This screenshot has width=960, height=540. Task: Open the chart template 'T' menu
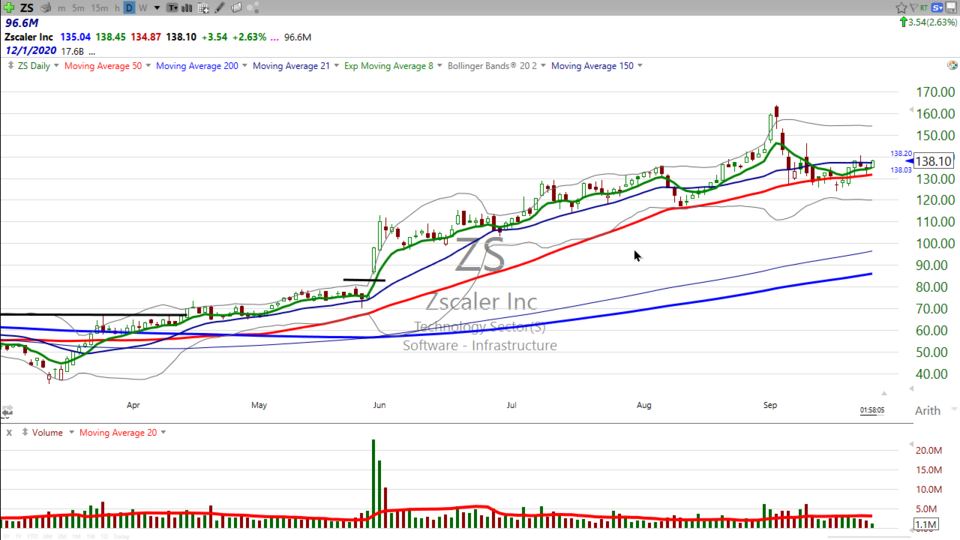tap(173, 8)
